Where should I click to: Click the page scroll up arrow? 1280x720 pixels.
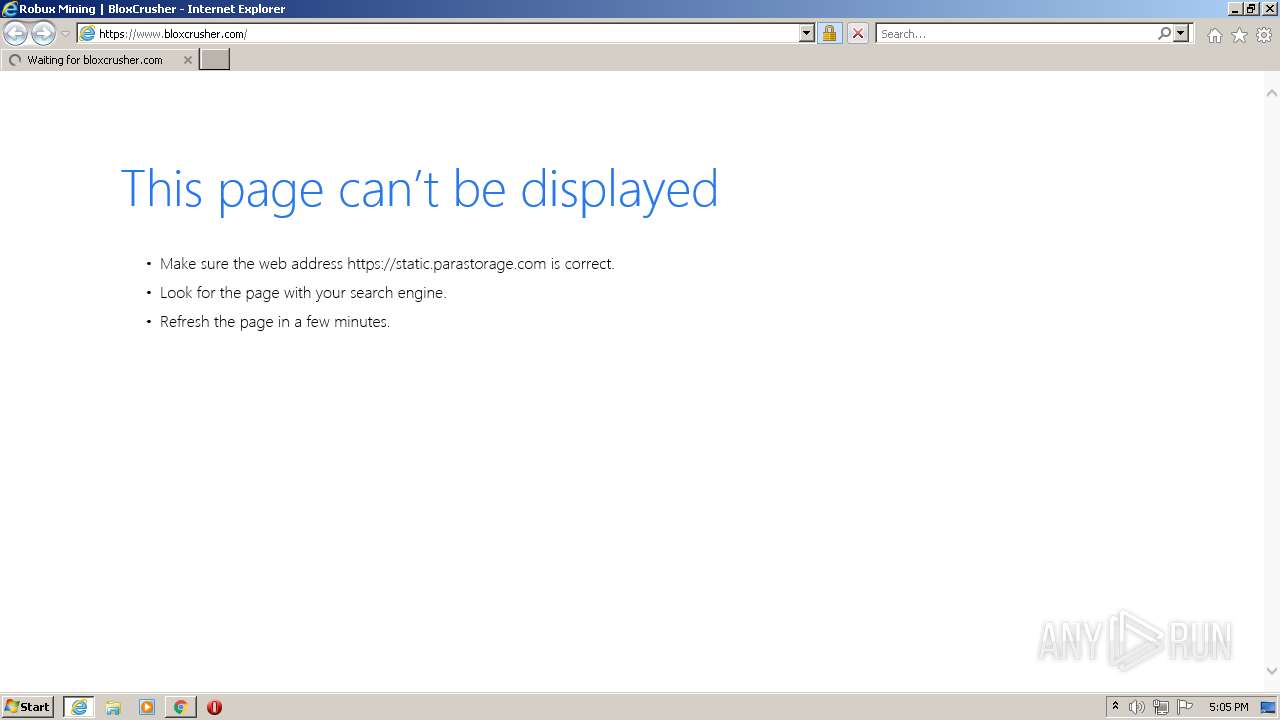[1272, 93]
